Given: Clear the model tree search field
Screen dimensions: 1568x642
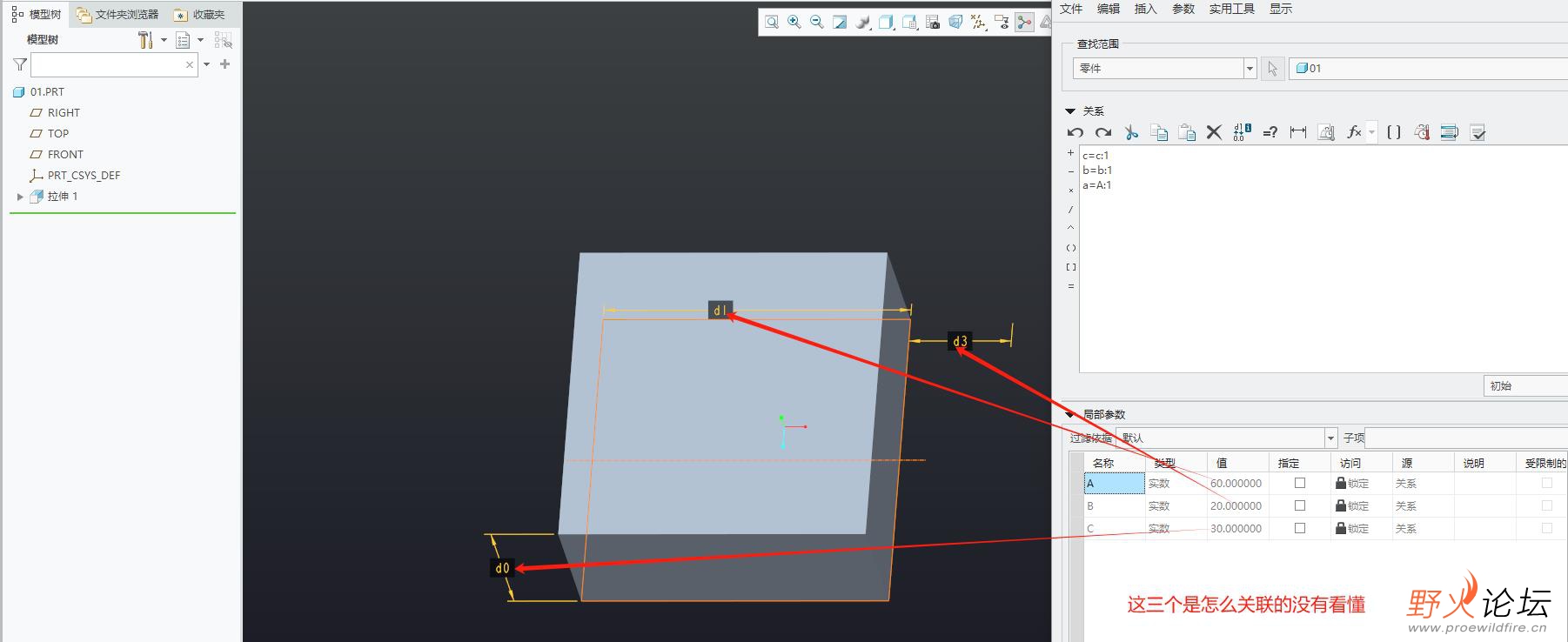Looking at the screenshot, I should [x=190, y=64].
